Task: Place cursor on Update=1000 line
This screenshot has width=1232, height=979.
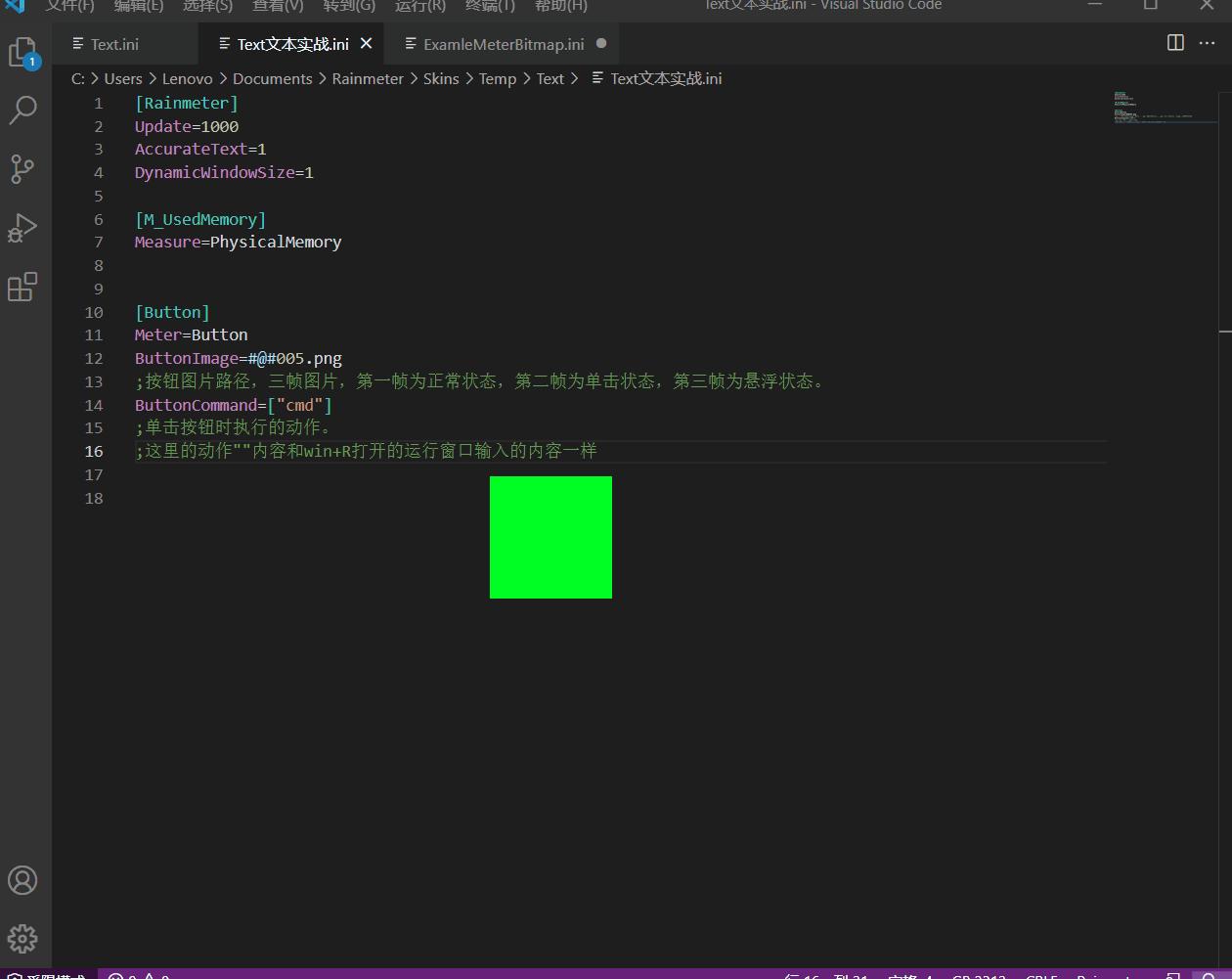Action: click(187, 126)
